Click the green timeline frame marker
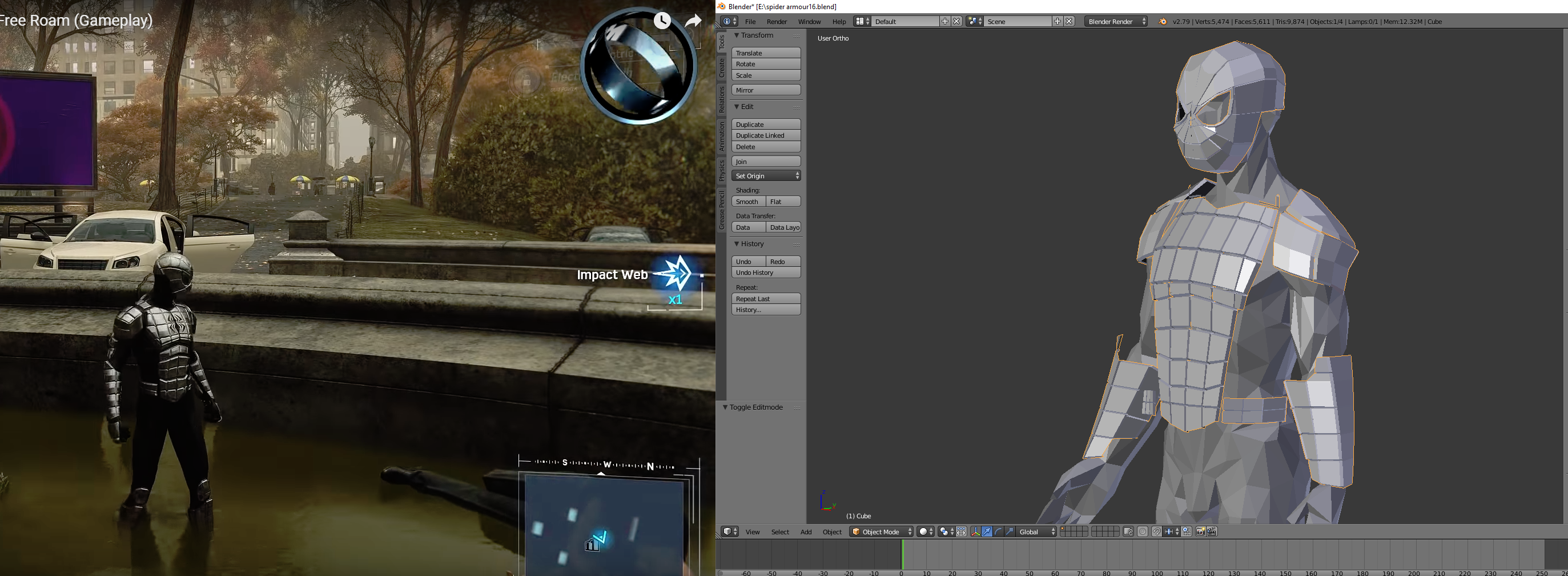This screenshot has width=1568, height=576. tap(902, 555)
